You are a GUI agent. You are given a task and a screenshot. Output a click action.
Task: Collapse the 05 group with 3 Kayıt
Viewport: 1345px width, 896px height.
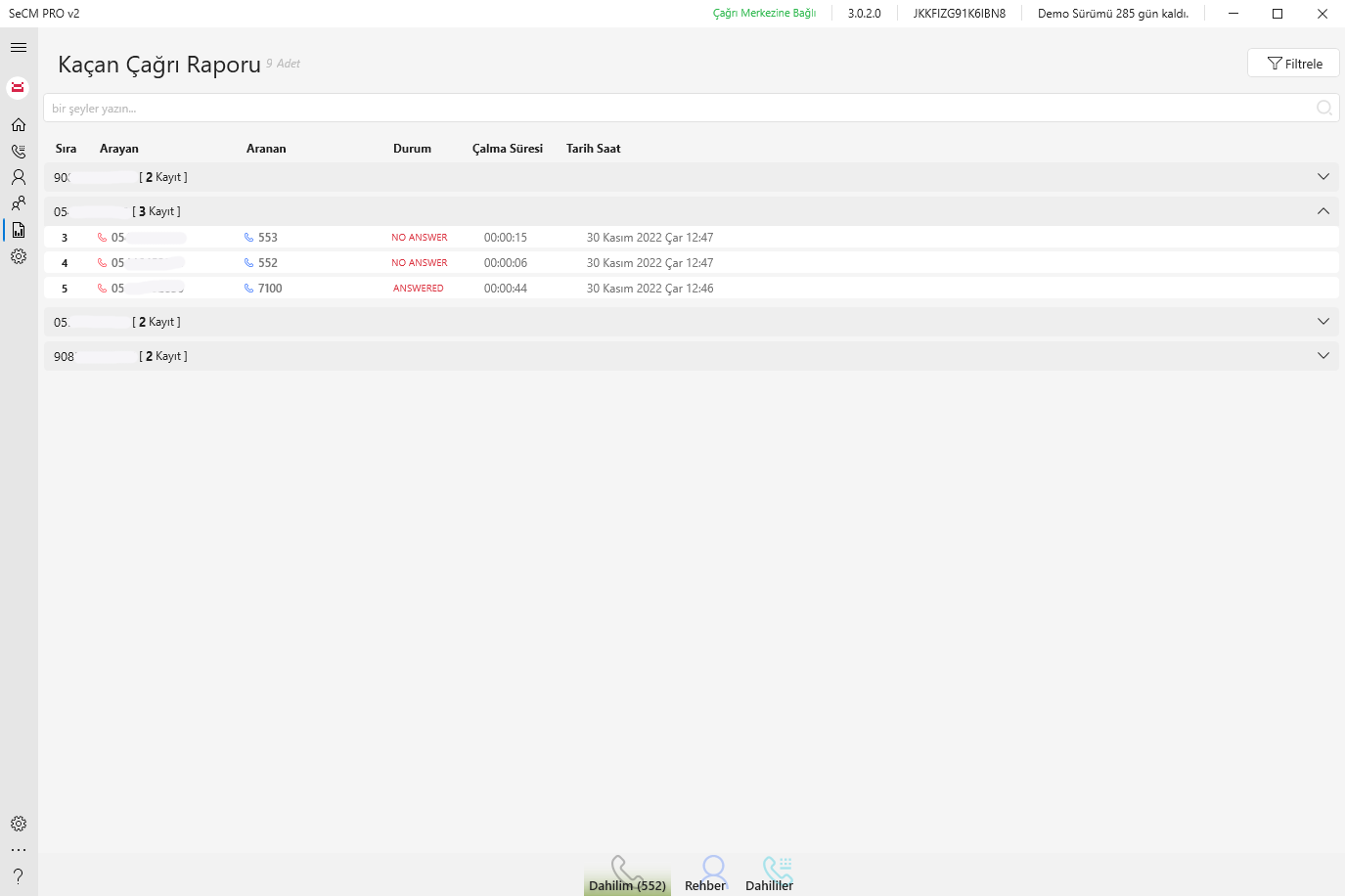(1323, 211)
